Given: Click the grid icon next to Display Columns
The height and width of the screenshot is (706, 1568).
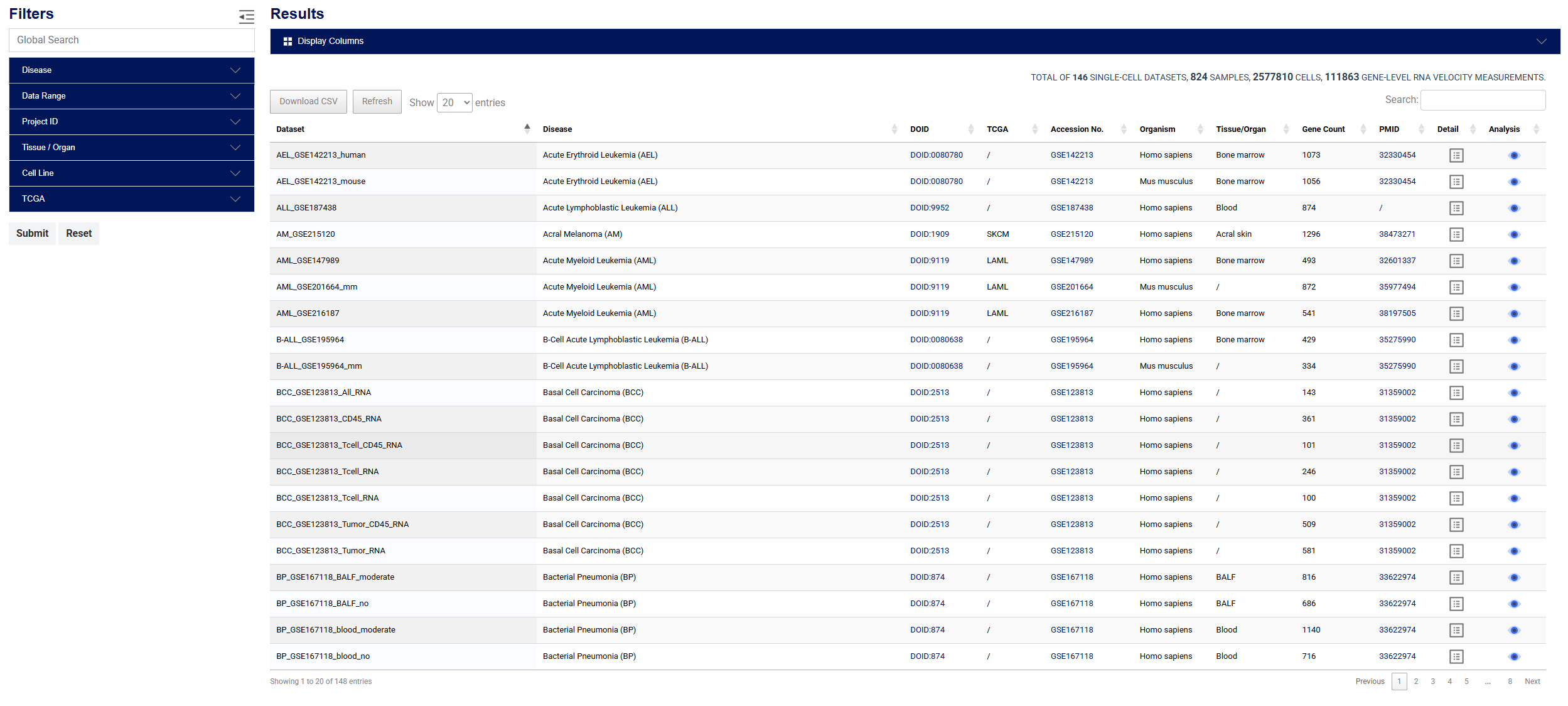Looking at the screenshot, I should point(288,41).
